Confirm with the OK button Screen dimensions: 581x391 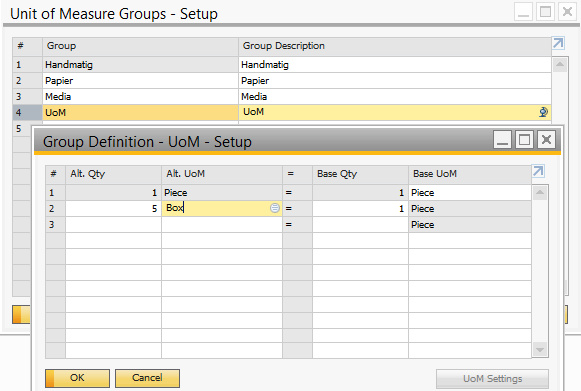(77, 378)
